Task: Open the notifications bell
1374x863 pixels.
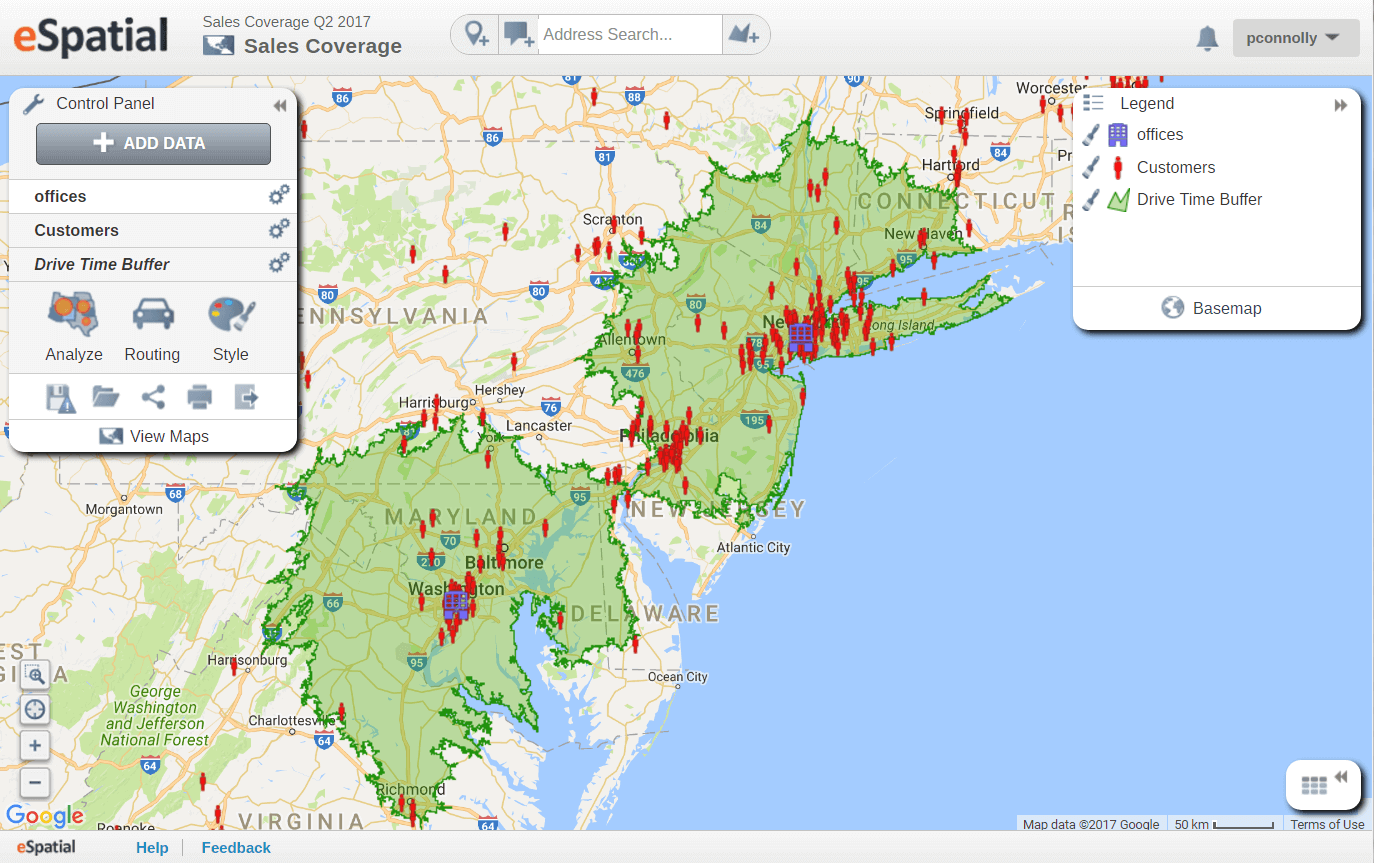Action: coord(1207,38)
